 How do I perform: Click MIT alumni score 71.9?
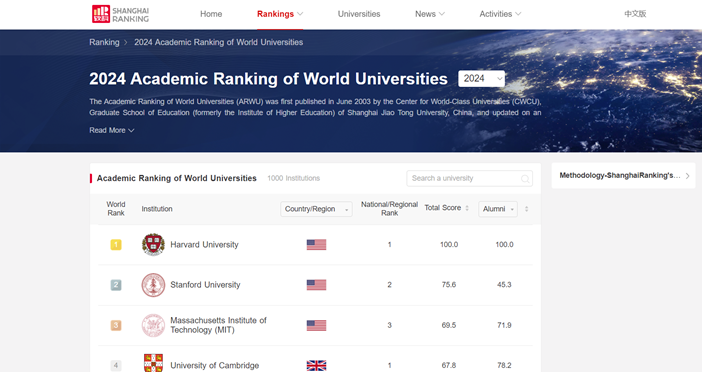[x=504, y=325]
